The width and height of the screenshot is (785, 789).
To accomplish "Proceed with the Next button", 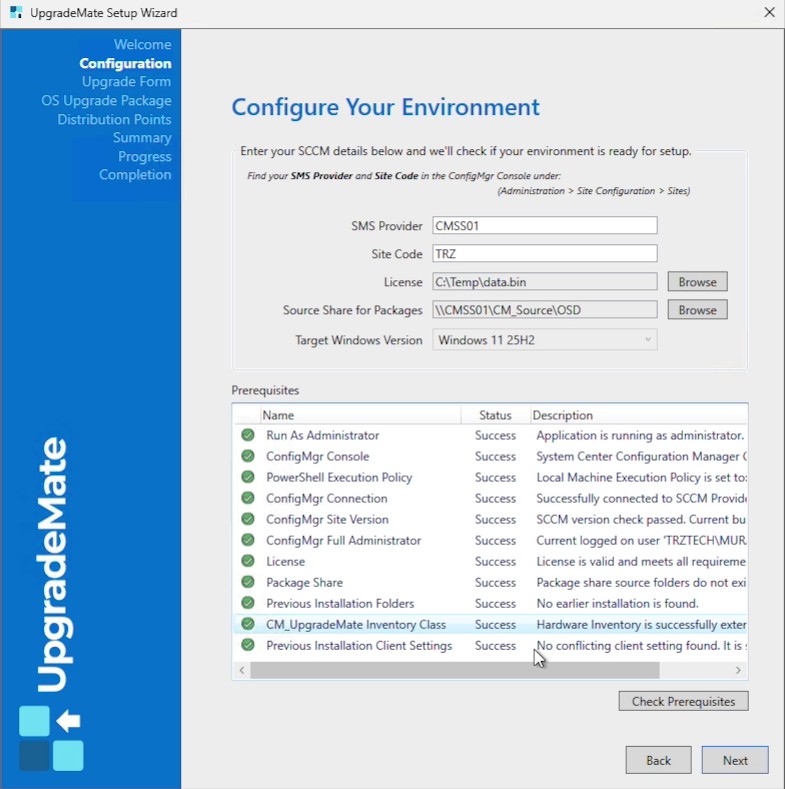I will click(x=735, y=760).
